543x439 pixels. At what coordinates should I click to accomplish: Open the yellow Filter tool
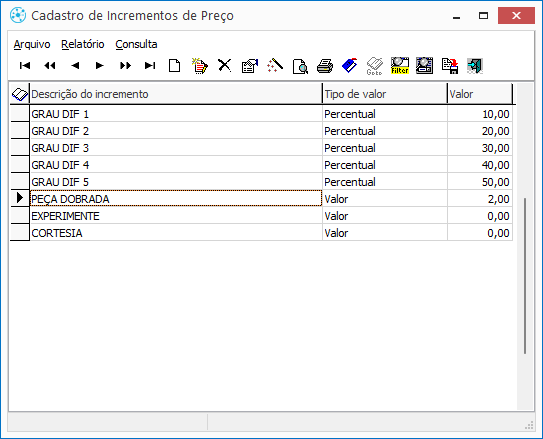click(x=400, y=65)
